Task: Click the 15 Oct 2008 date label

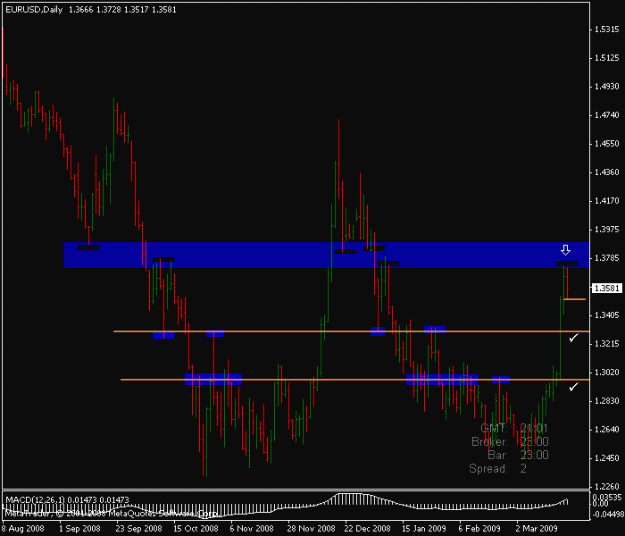Action: point(196,528)
